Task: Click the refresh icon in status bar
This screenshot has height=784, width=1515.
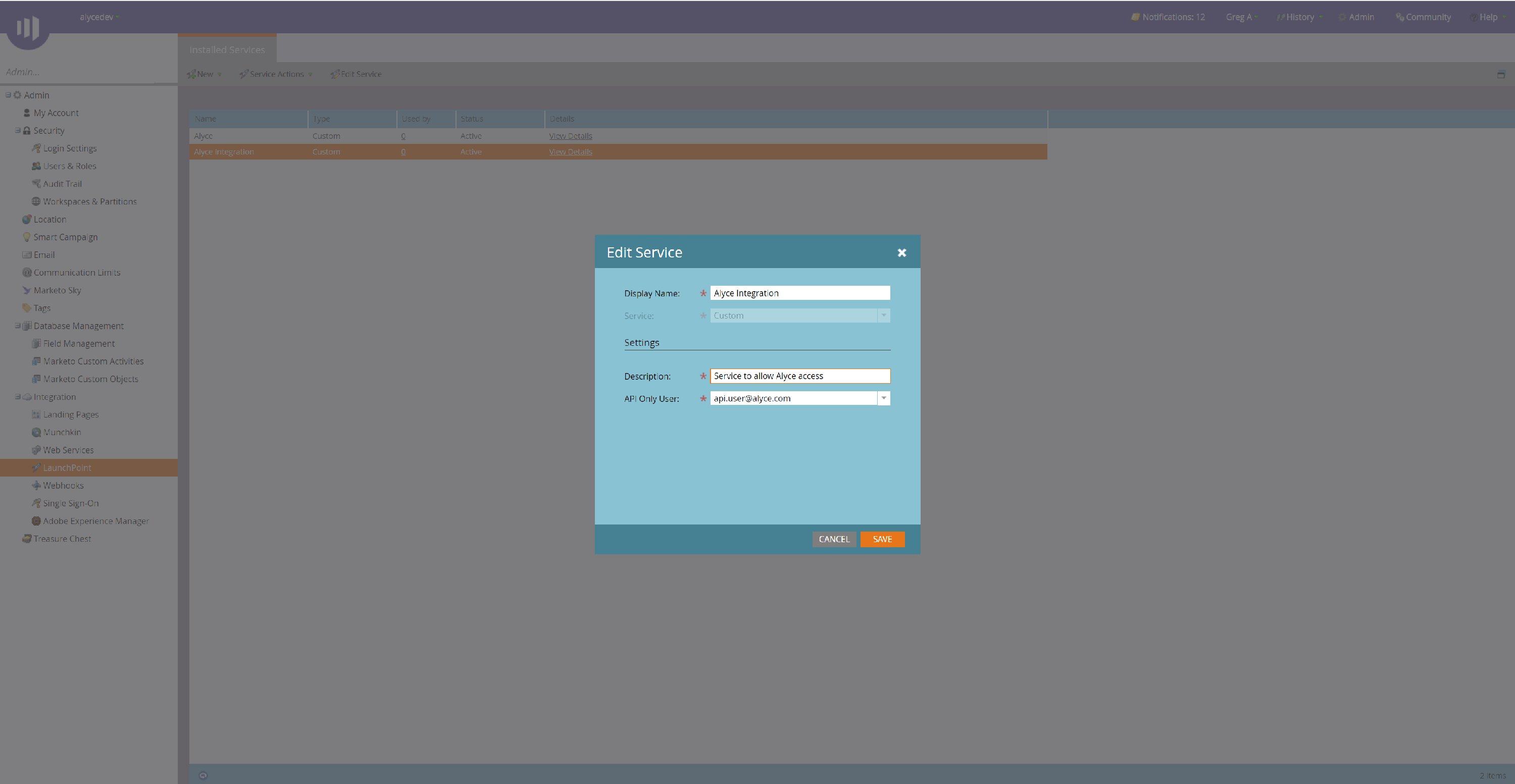Action: click(203, 775)
